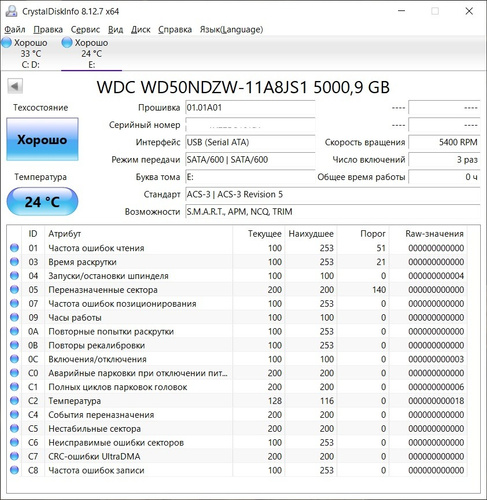This screenshot has height=500, width=487.
Task: Click the Прошивка field showing 01.01A01
Action: click(x=250, y=108)
